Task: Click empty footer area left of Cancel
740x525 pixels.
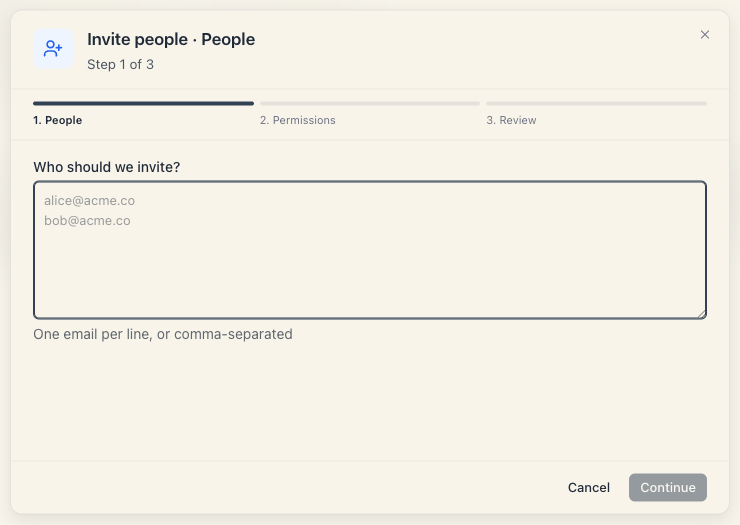Action: point(283,488)
